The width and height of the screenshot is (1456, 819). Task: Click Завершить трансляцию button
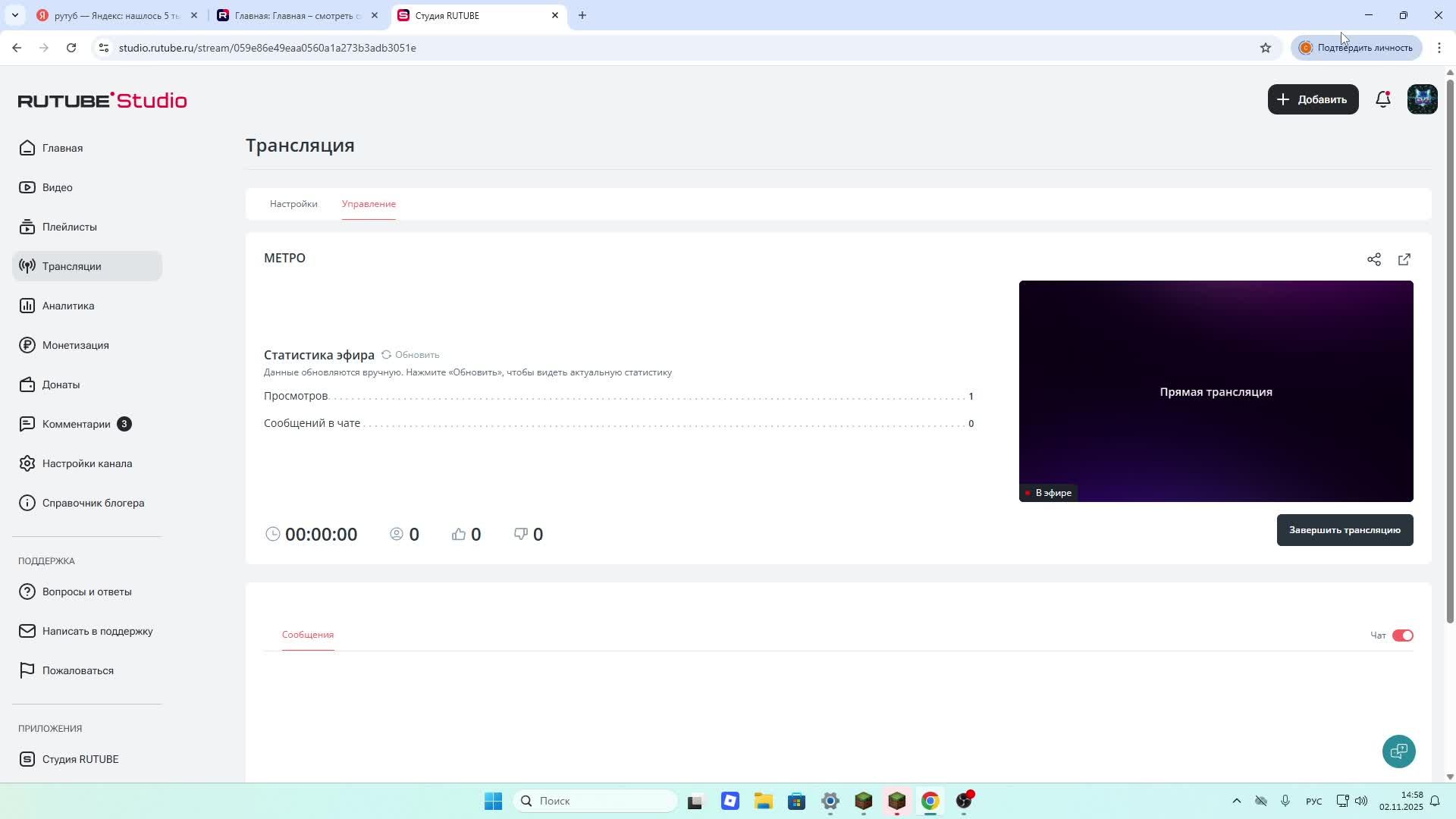coord(1344,530)
